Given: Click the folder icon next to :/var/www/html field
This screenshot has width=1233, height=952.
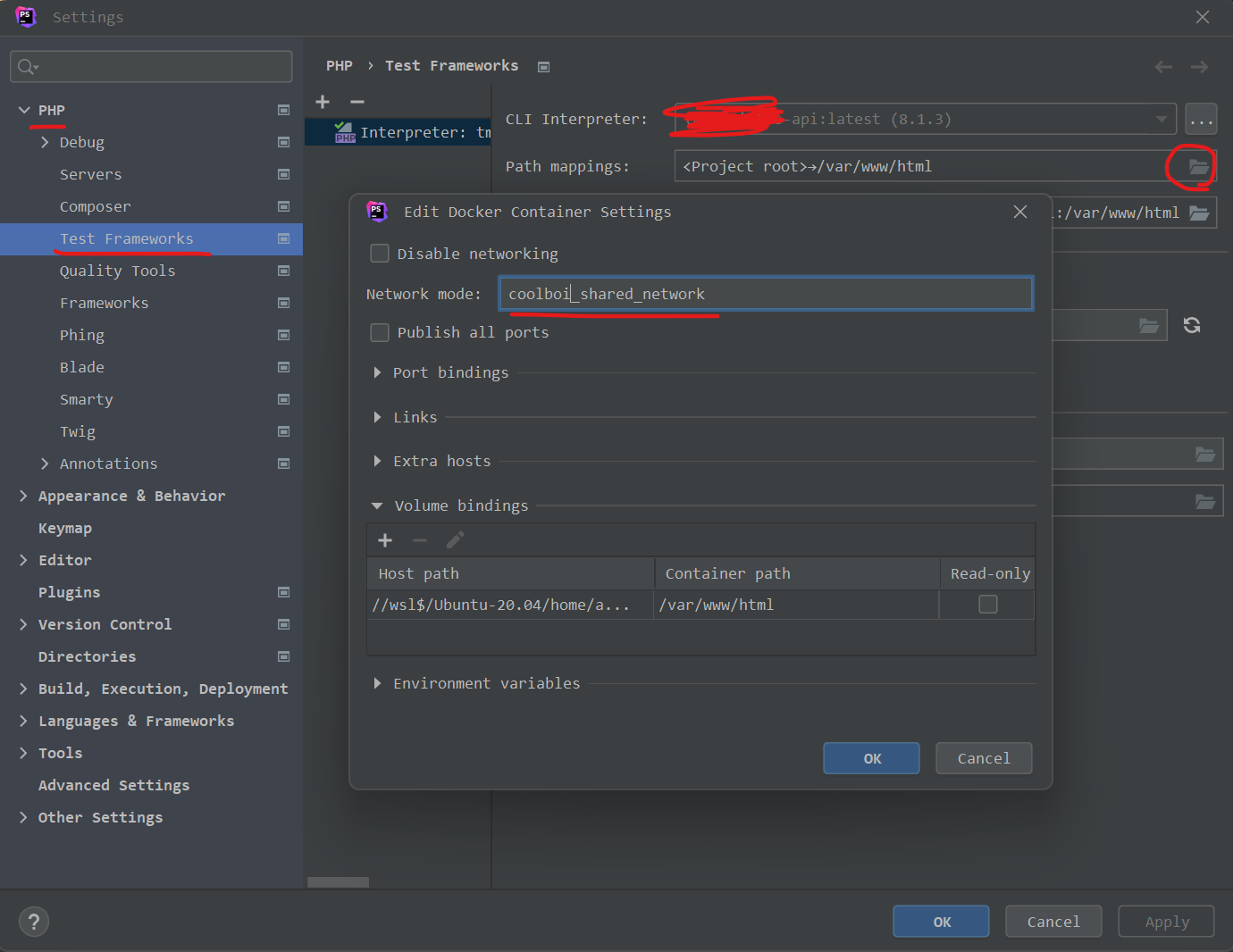Looking at the screenshot, I should pos(1199,213).
